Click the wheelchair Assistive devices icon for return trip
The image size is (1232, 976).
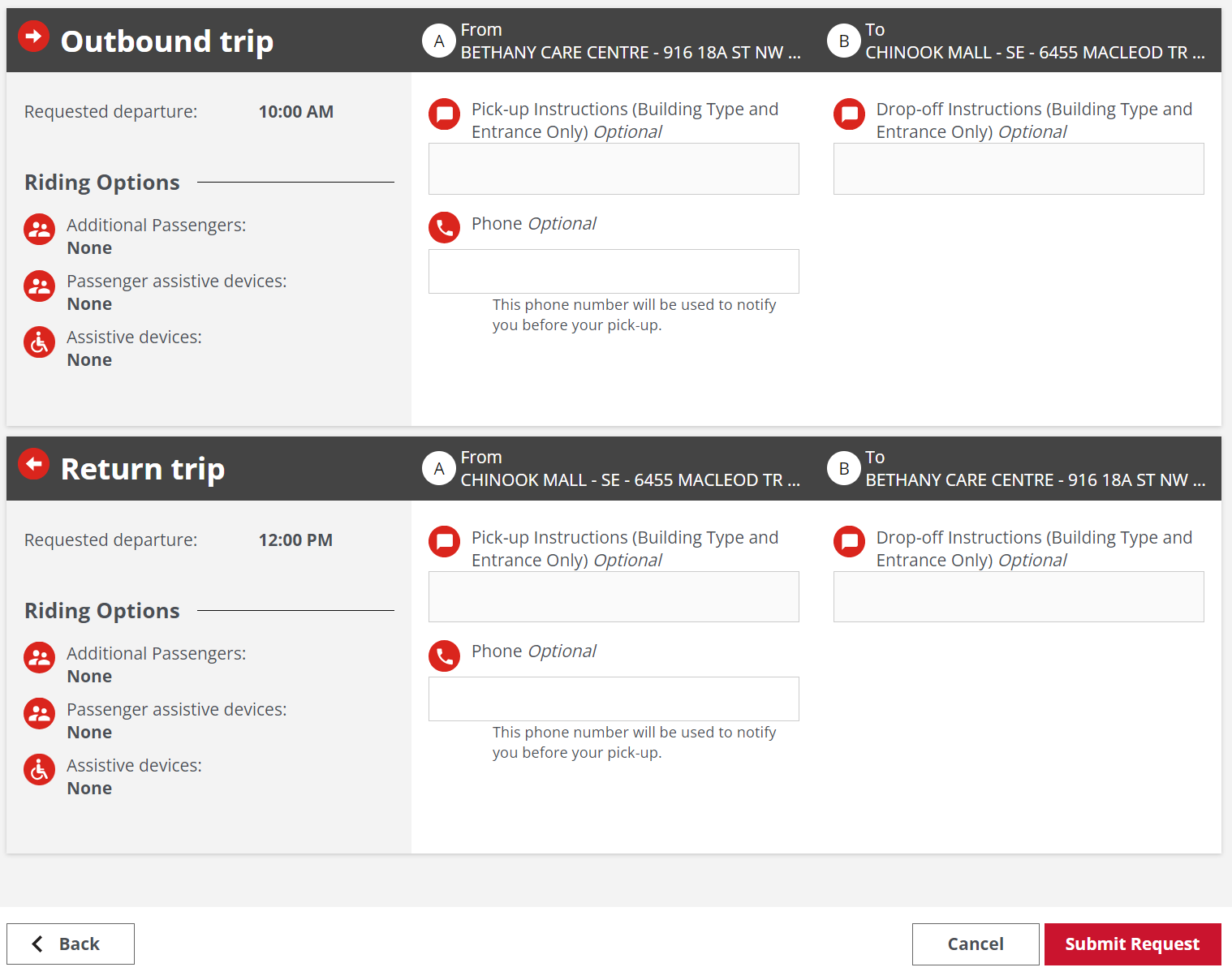[x=39, y=769]
